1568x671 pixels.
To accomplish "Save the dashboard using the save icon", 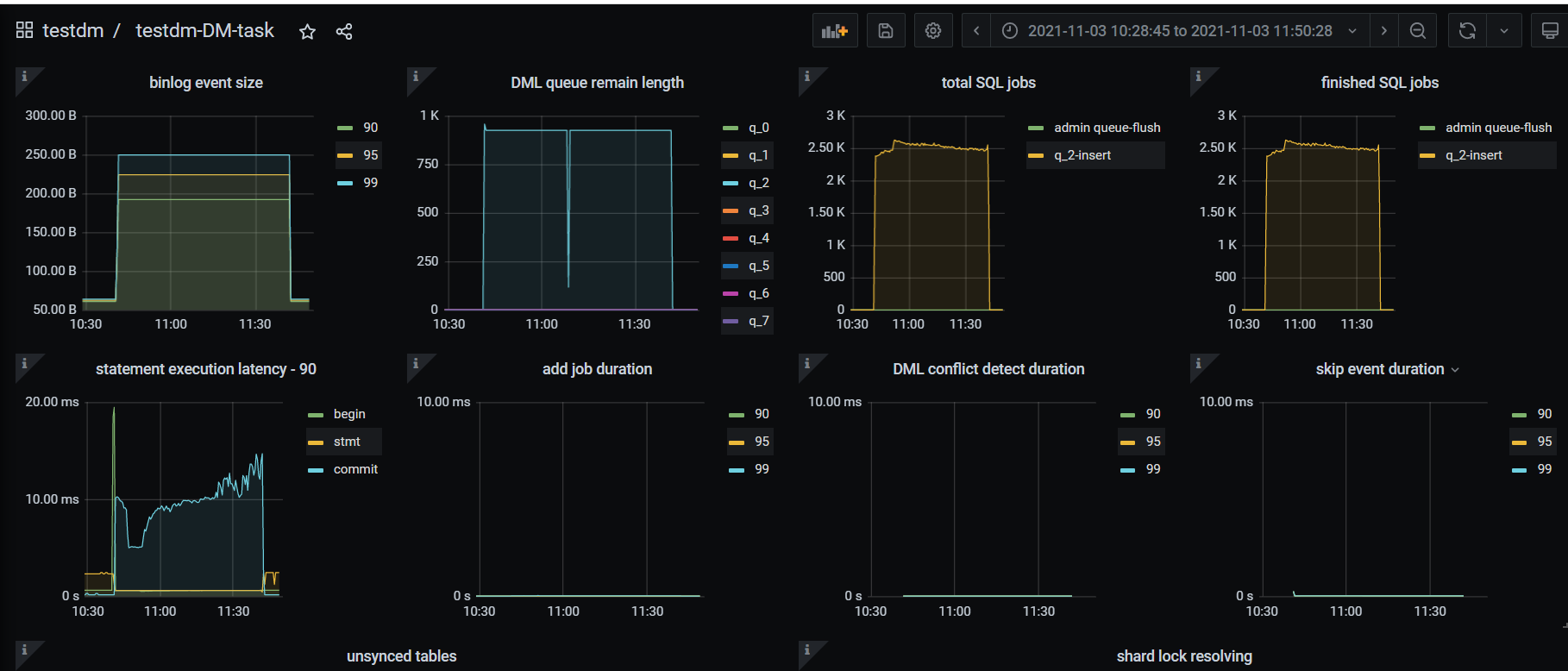I will tap(885, 31).
